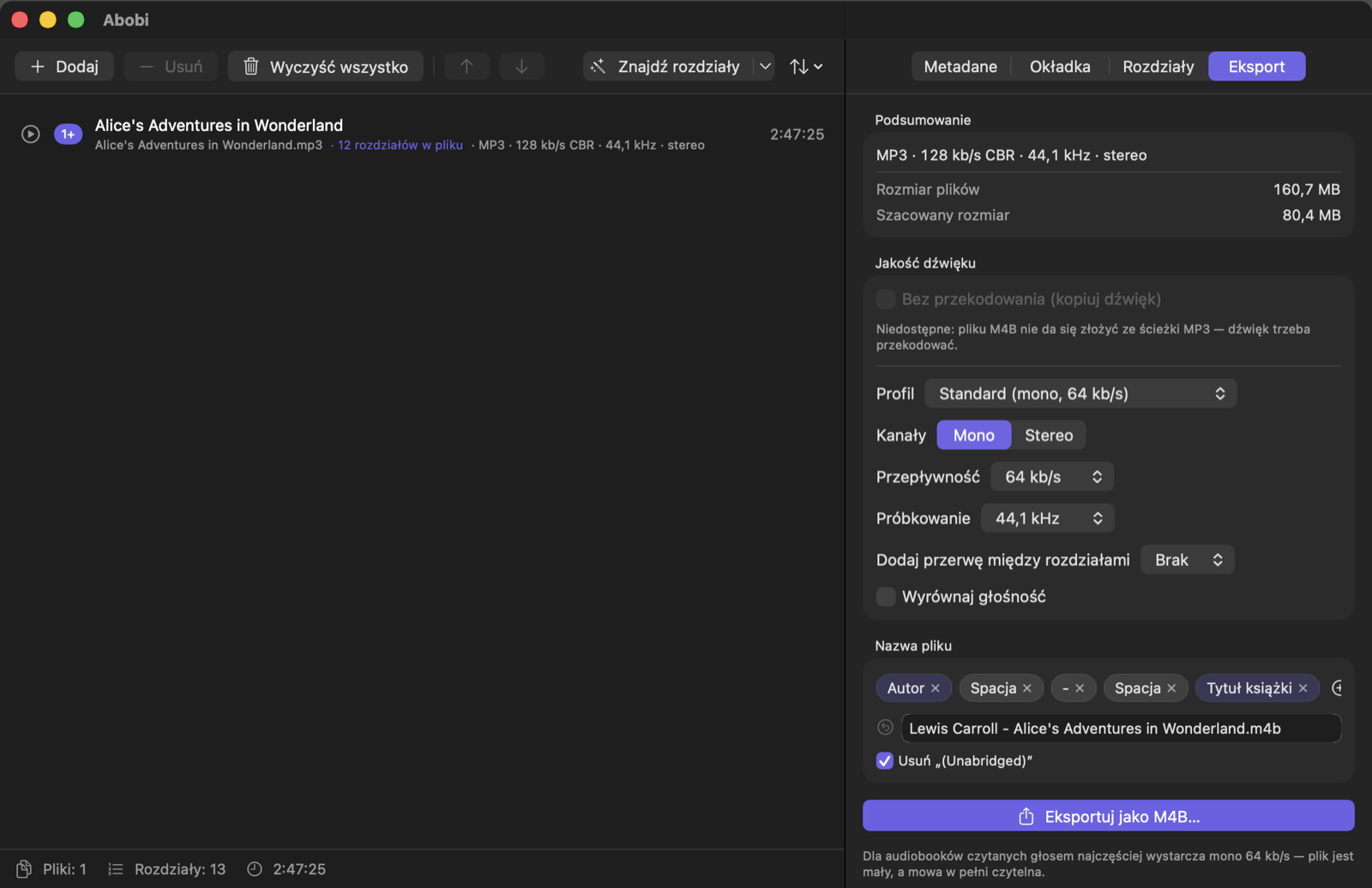Click the 1+ chapter badge icon
Viewport: 1372px width, 888px height.
coord(68,134)
